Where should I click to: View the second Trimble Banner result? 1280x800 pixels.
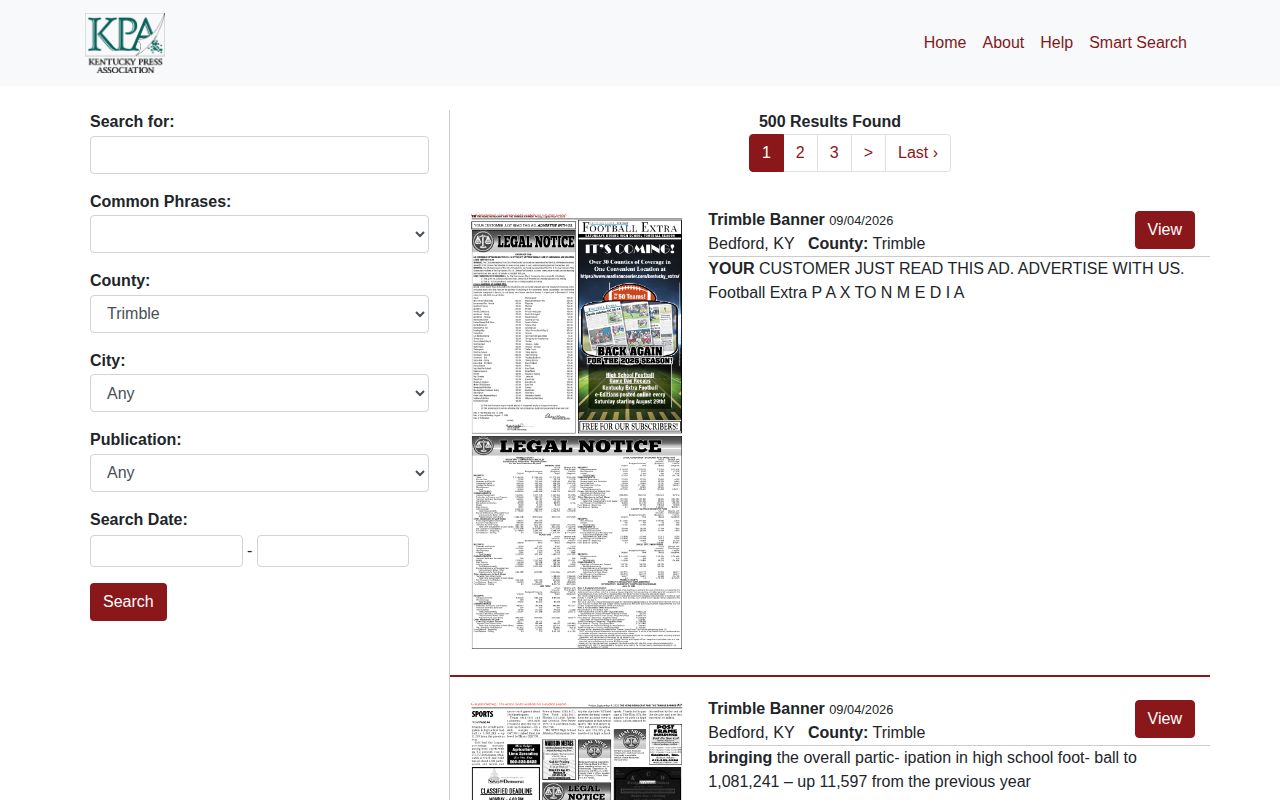point(1165,719)
